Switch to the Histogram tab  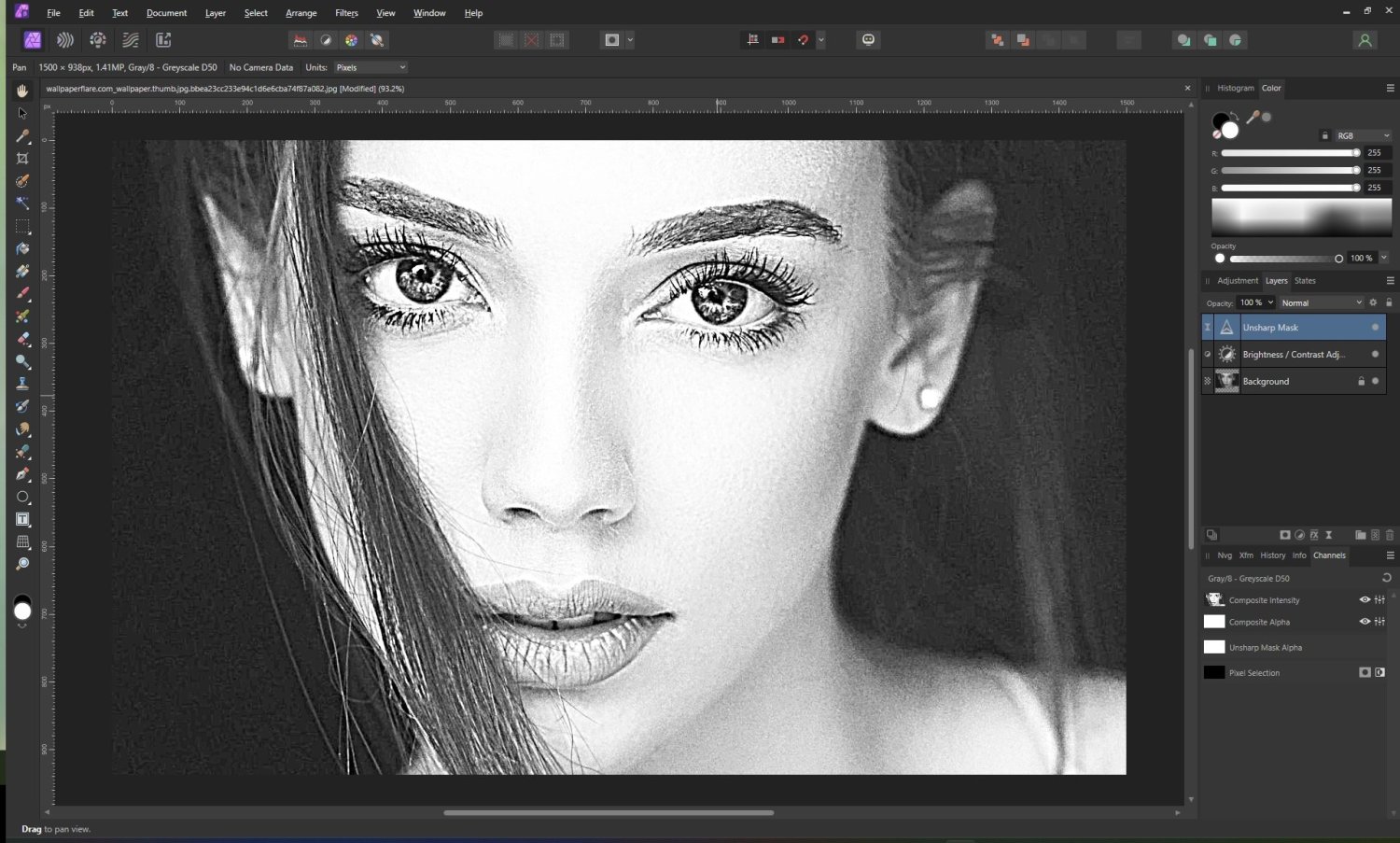tap(1236, 88)
